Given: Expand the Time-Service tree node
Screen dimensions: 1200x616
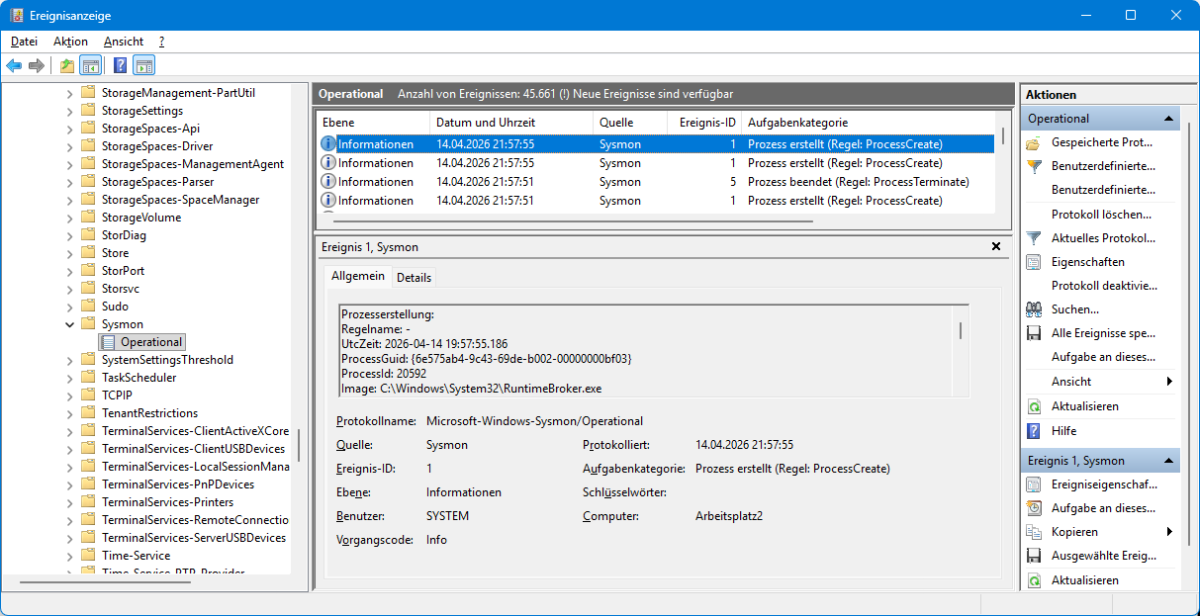Looking at the screenshot, I should click(x=70, y=555).
